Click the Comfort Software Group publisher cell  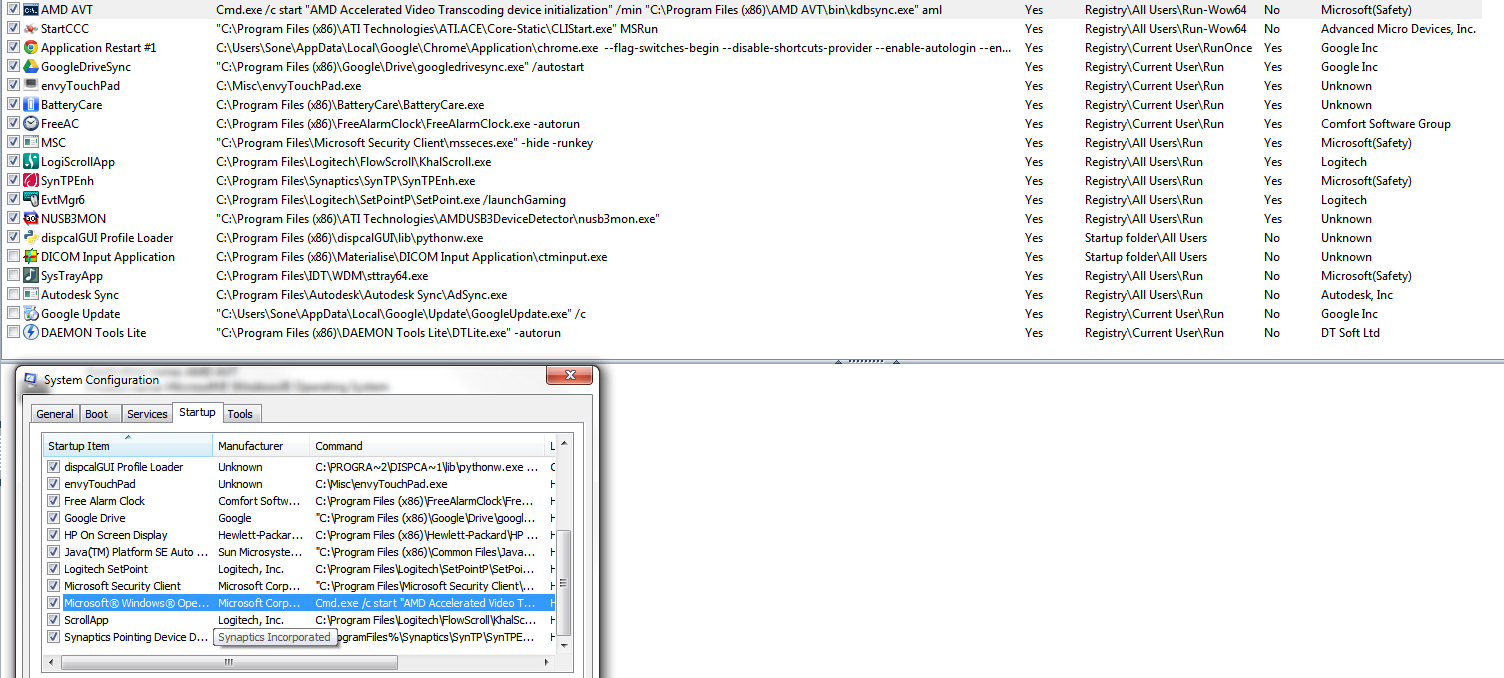1385,124
